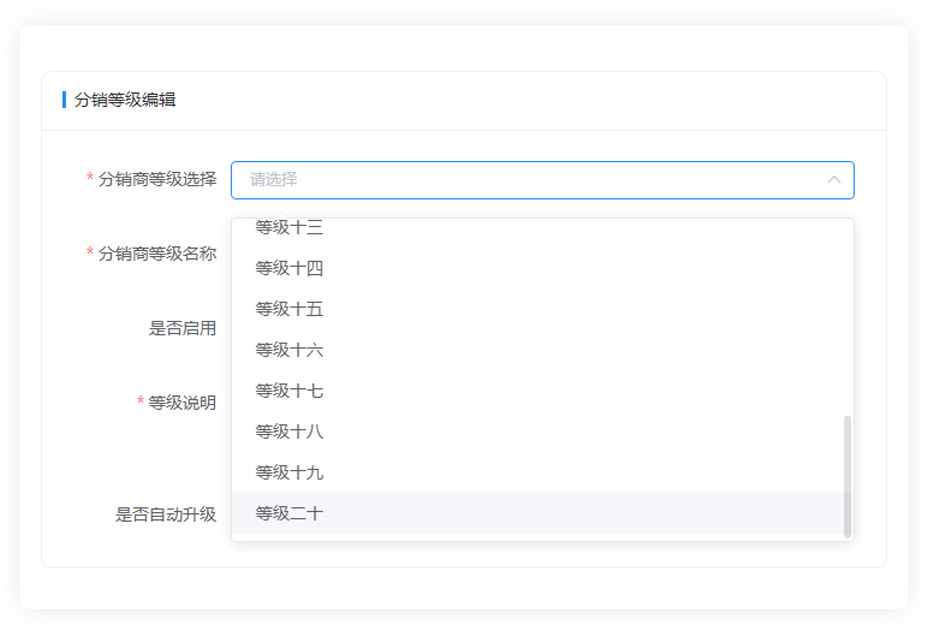Select 等级十八 as the distributor level
This screenshot has width=927, height=635.
[x=290, y=432]
